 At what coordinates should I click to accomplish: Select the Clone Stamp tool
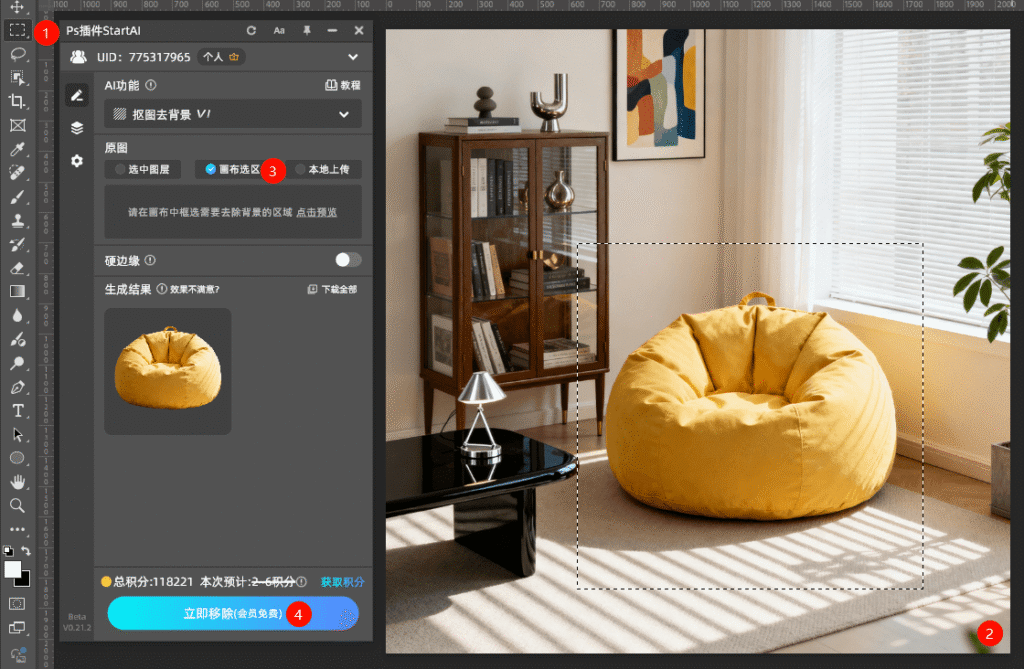tap(17, 220)
